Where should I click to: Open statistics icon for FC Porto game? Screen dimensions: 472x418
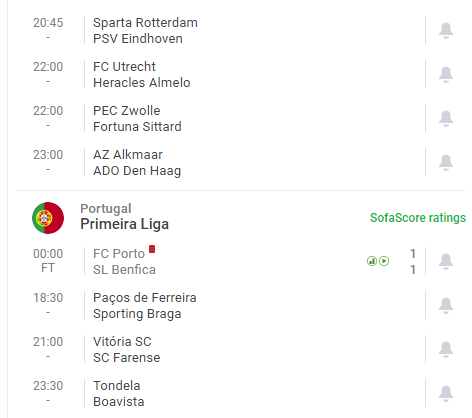tap(372, 261)
